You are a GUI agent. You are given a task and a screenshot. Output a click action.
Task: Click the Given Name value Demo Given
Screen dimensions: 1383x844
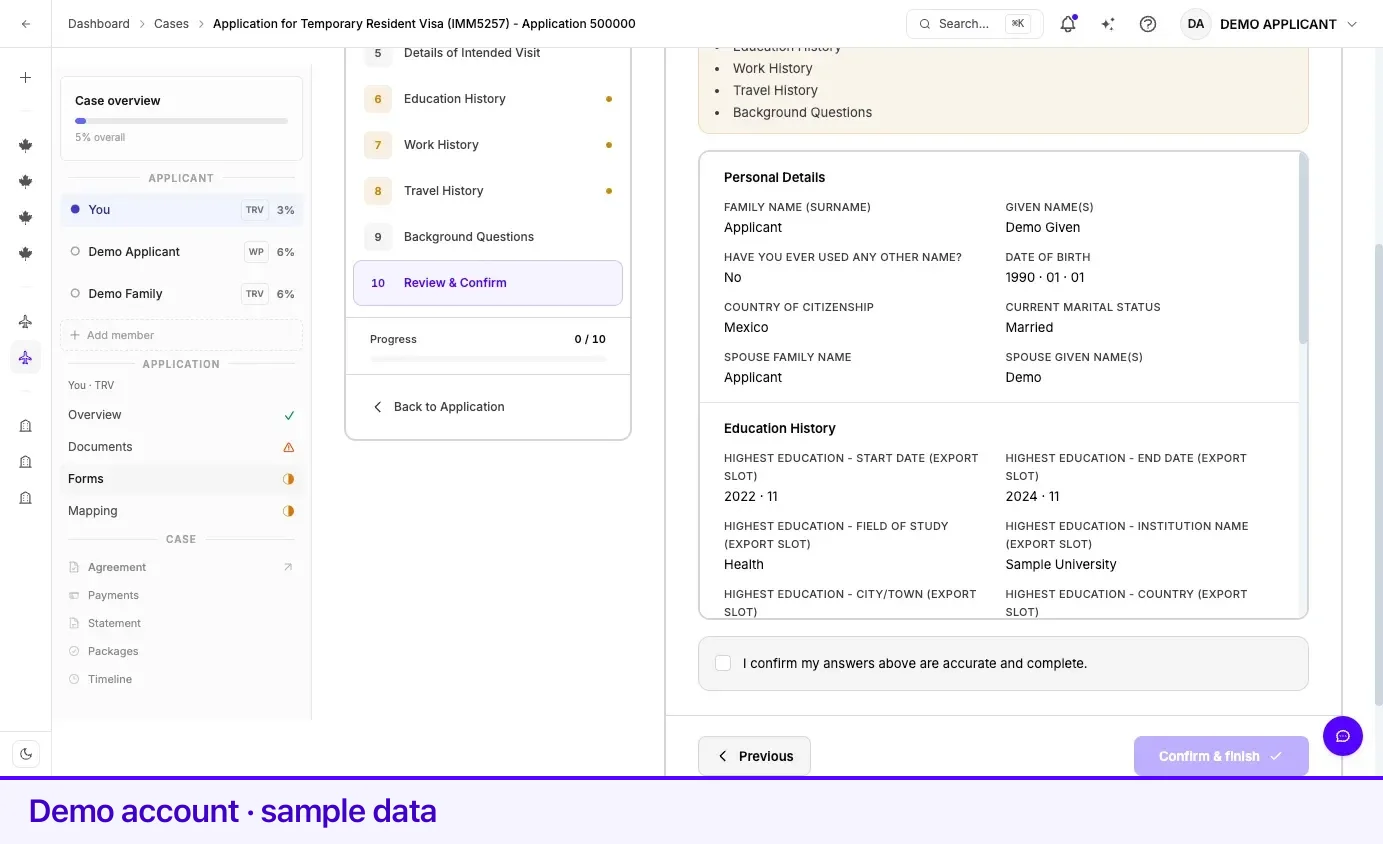click(x=1043, y=228)
